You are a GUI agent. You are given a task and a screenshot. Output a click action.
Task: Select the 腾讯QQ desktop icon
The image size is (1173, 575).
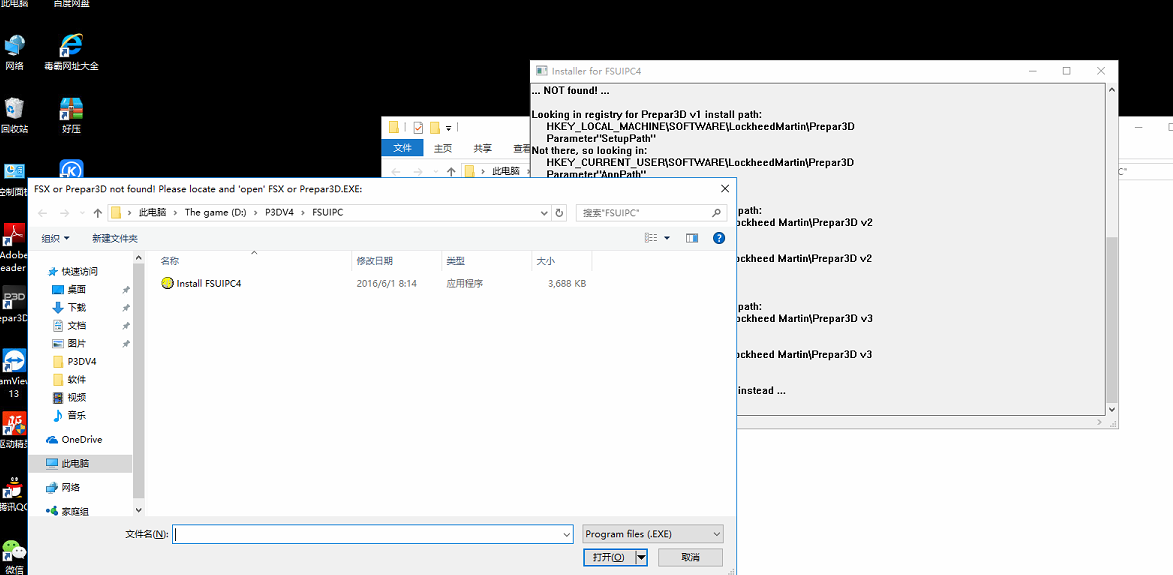13,493
